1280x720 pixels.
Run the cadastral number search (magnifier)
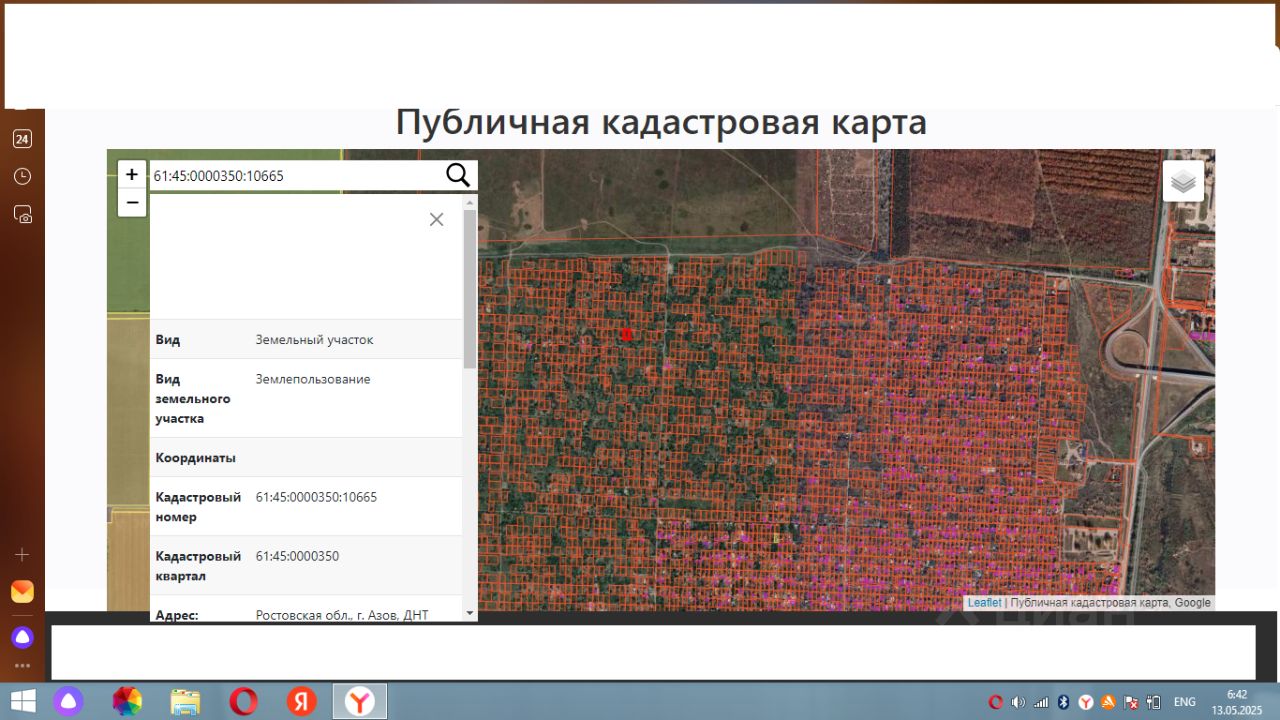coord(458,175)
